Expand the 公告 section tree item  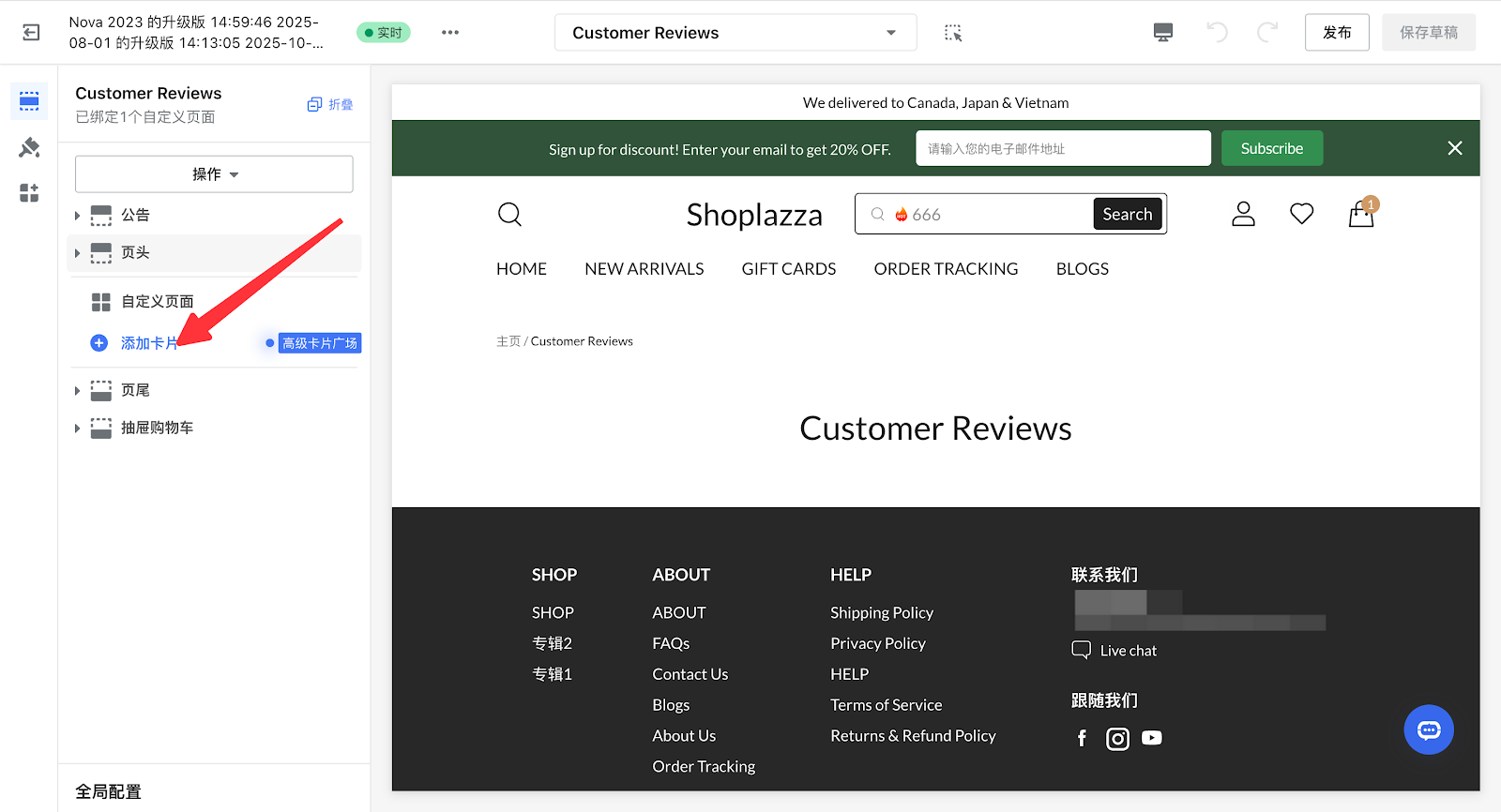pos(77,216)
